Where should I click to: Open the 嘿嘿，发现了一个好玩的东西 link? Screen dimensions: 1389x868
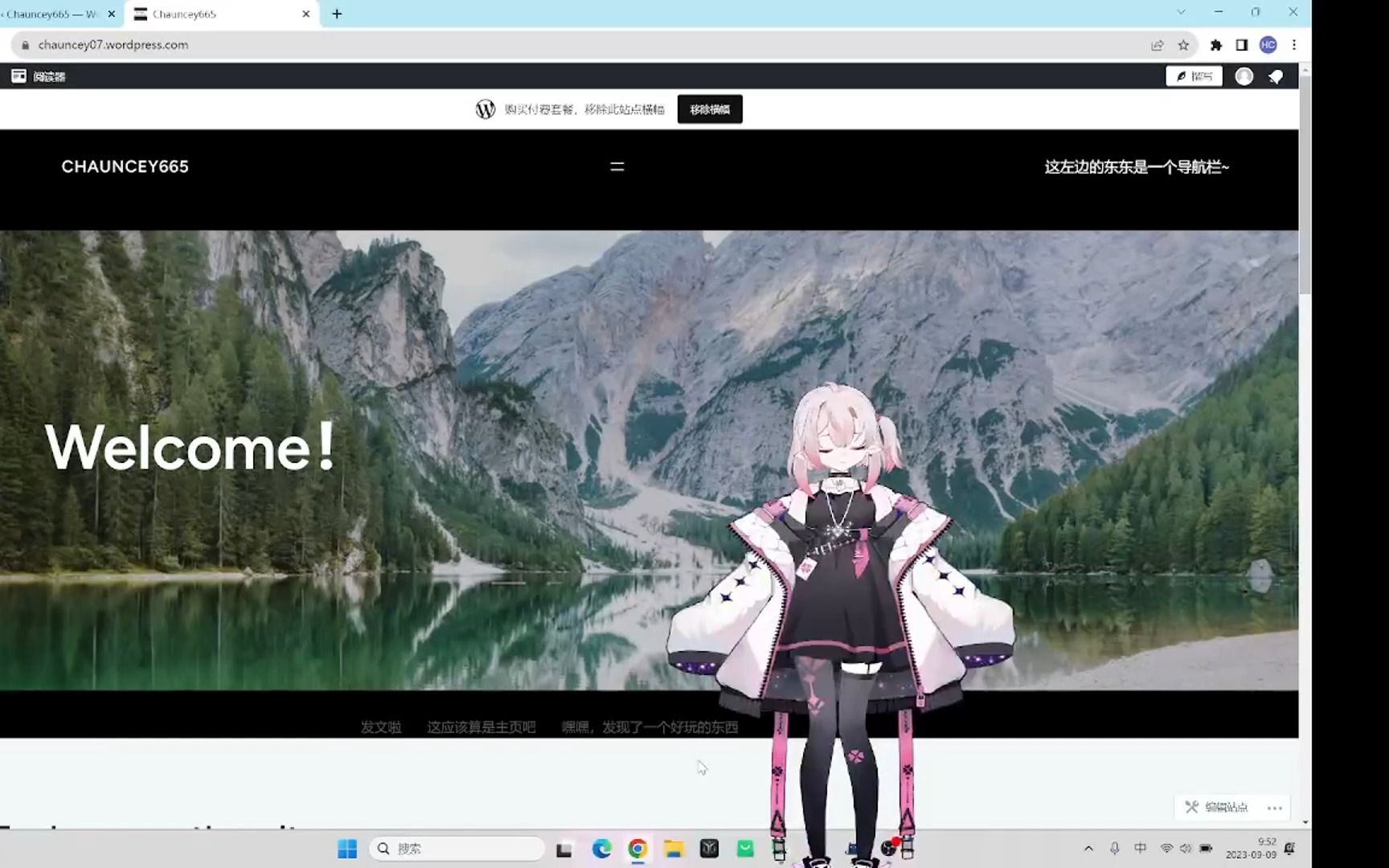(649, 727)
